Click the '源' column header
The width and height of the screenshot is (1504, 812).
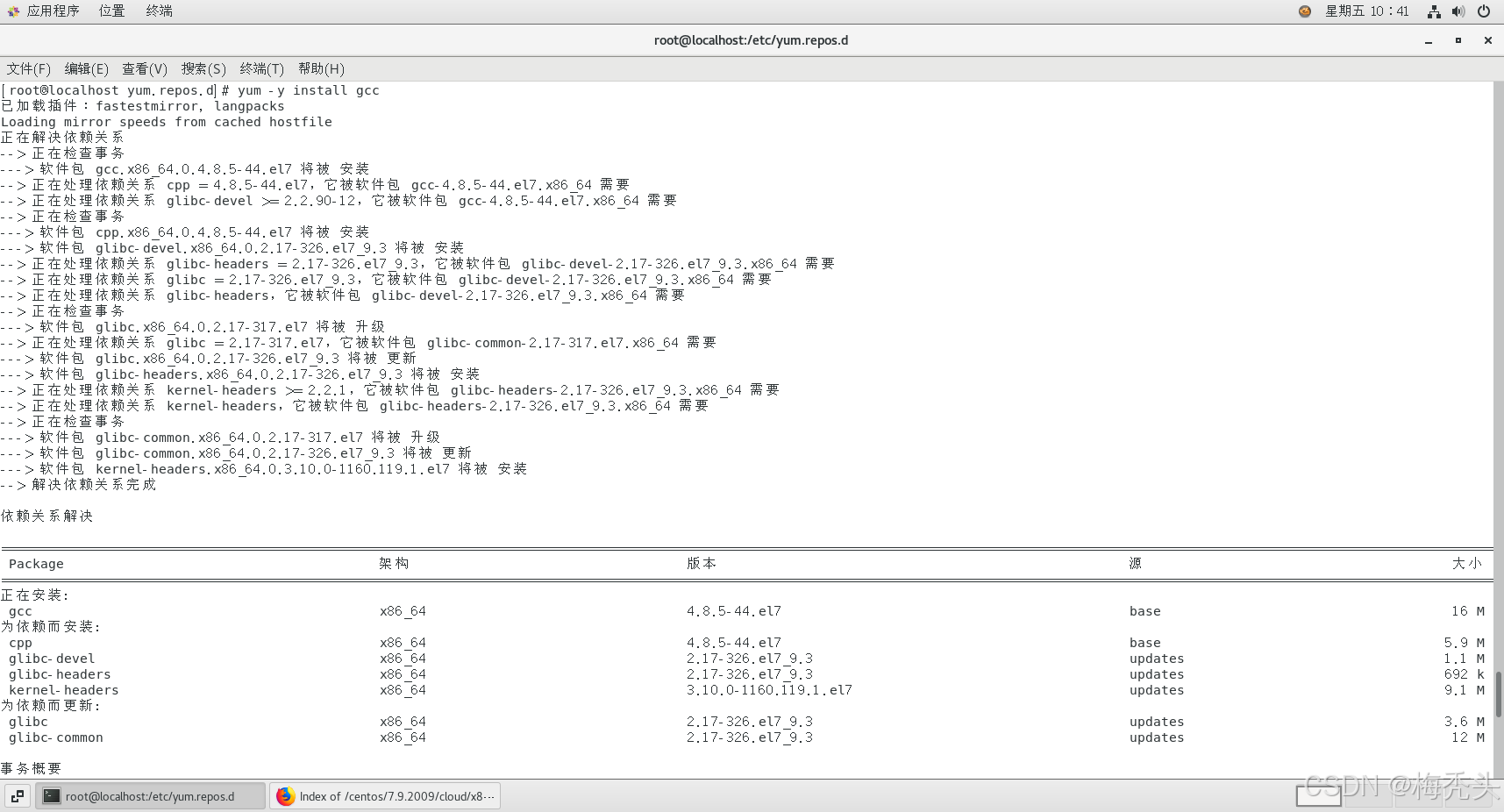pos(1136,564)
